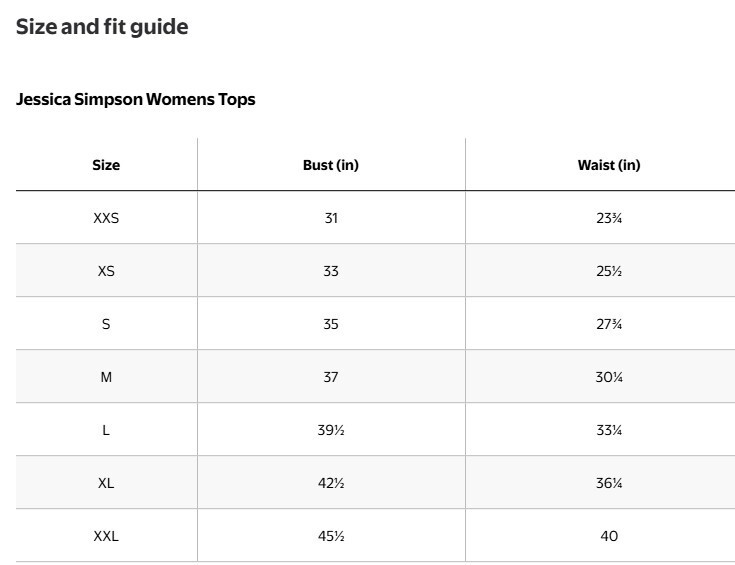Select the XS size cell
735x565 pixels.
click(106, 271)
